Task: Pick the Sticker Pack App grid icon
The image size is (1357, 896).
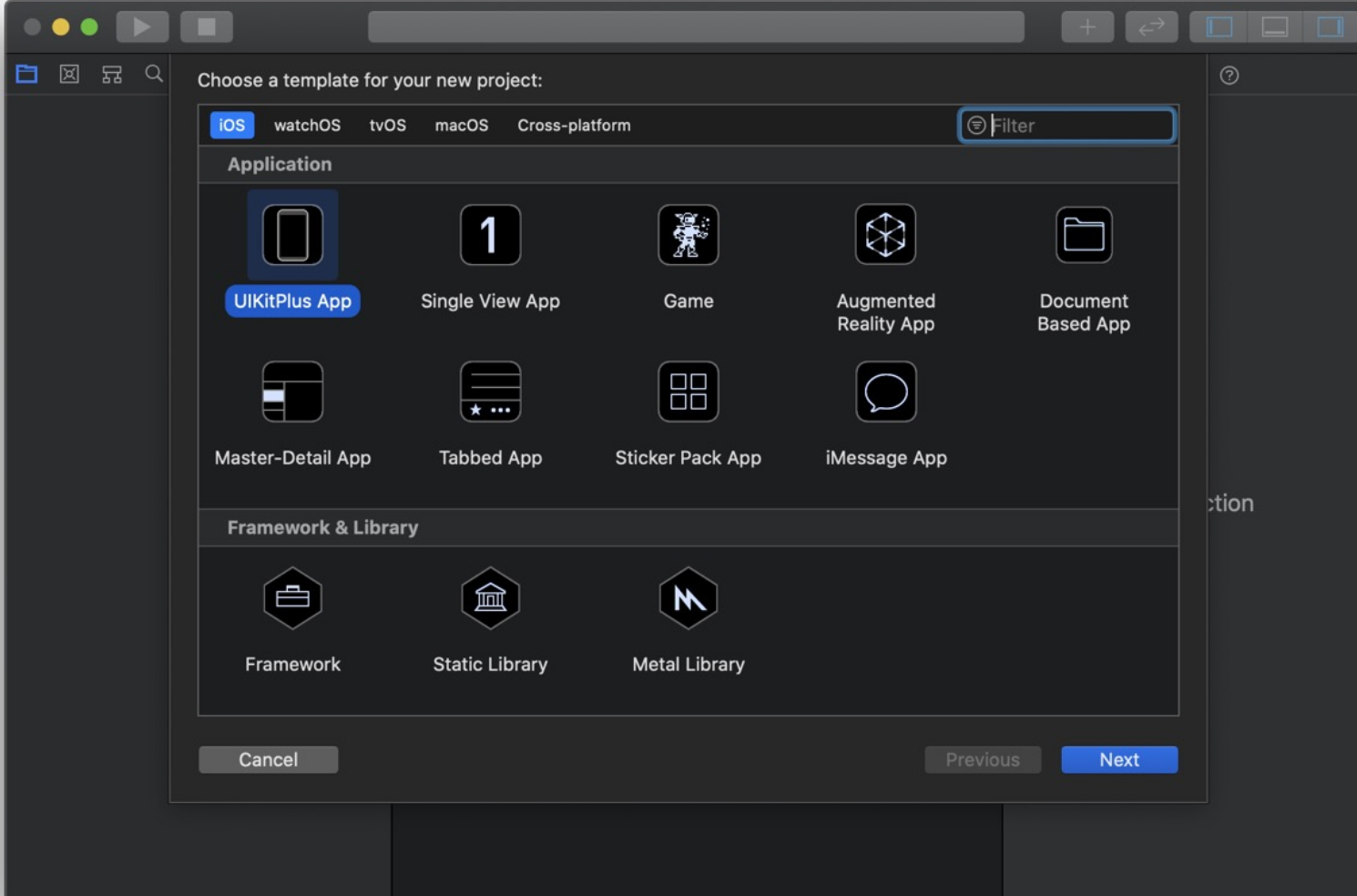Action: point(689,392)
